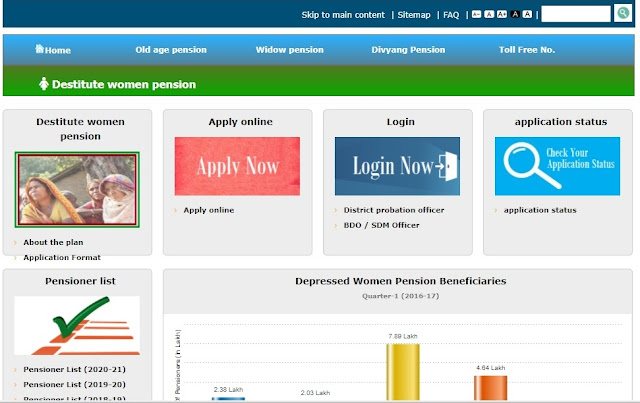Open the application status bullet link

click(x=540, y=210)
